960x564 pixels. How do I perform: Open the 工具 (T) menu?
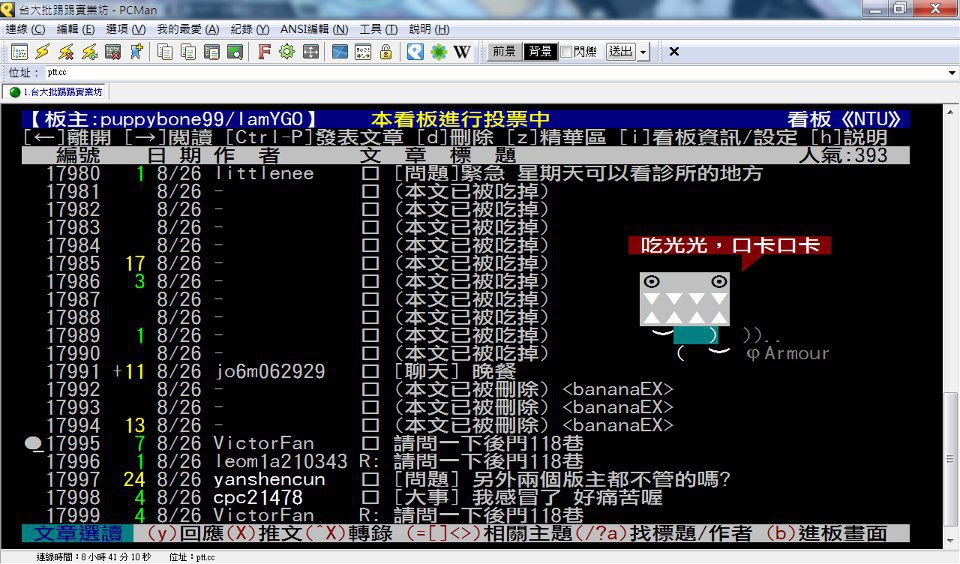pos(378,29)
